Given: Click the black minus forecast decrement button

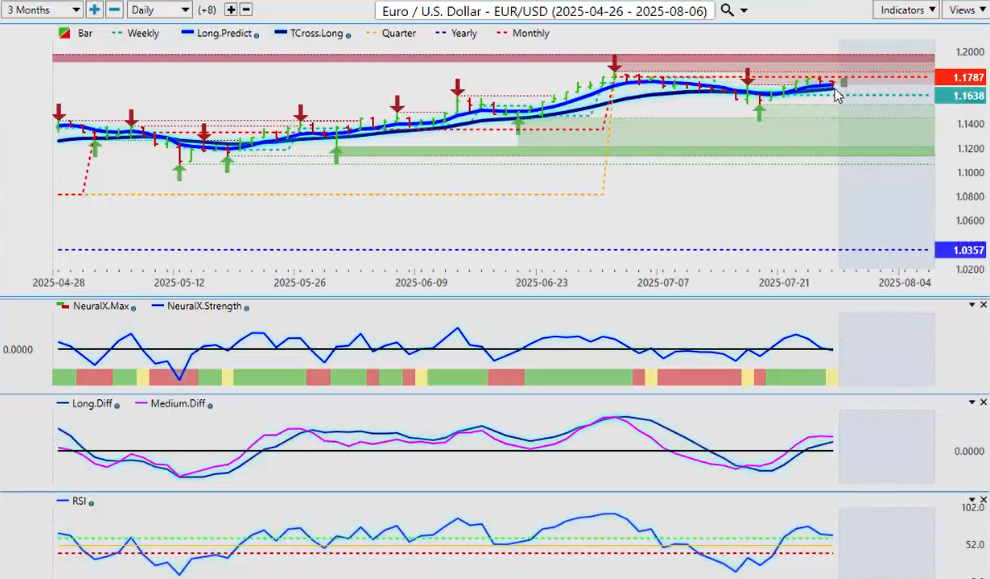Looking at the screenshot, I should click(247, 10).
